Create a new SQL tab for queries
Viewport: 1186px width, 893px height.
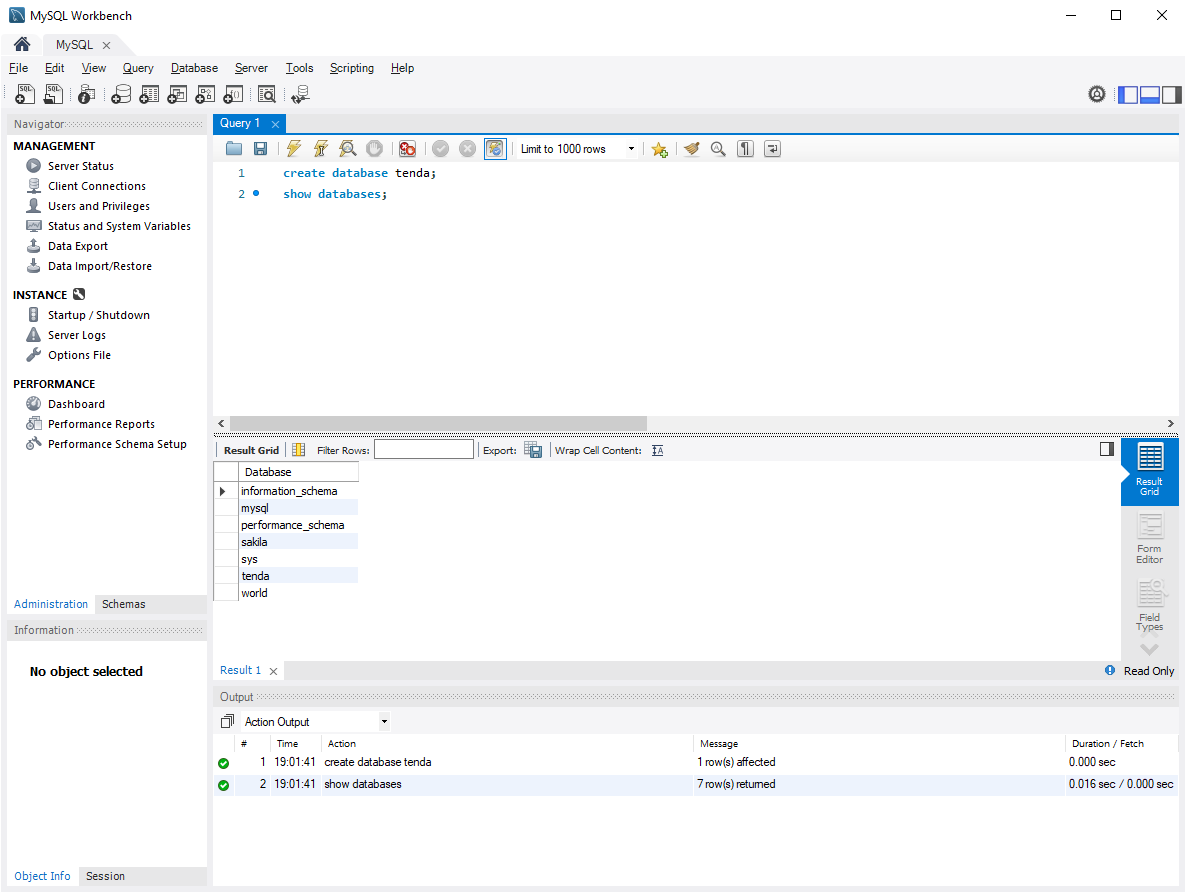(x=25, y=95)
